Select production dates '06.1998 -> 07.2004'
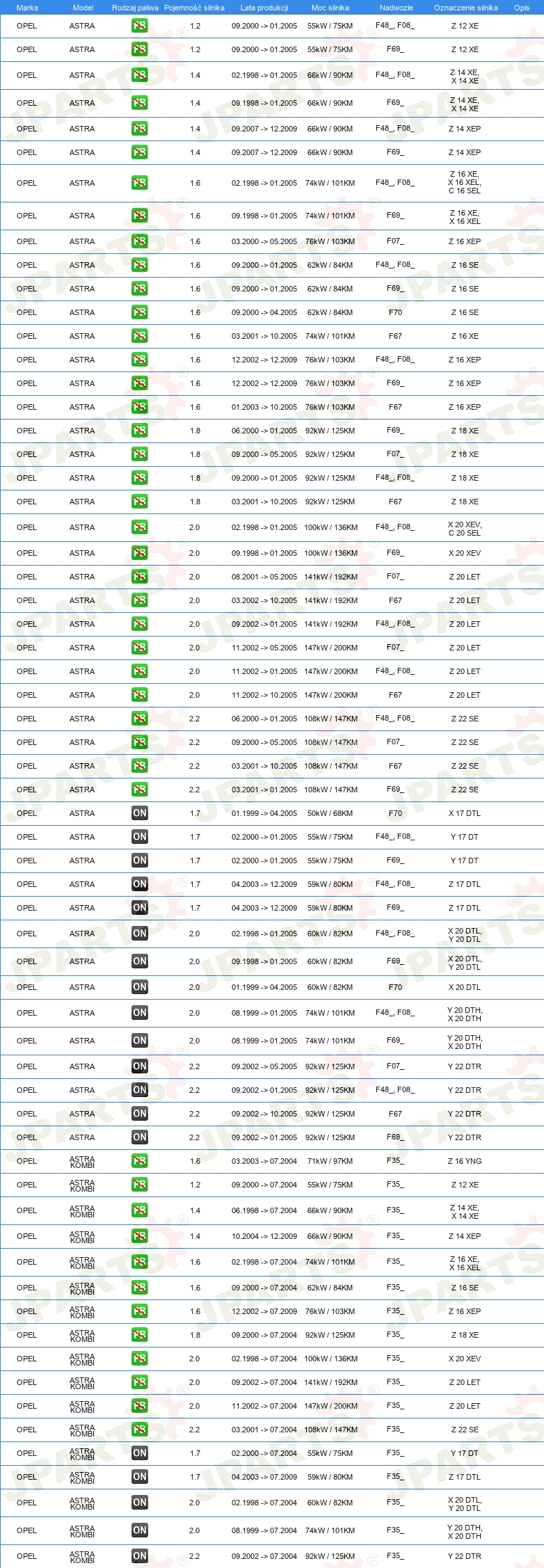 click(x=264, y=1210)
